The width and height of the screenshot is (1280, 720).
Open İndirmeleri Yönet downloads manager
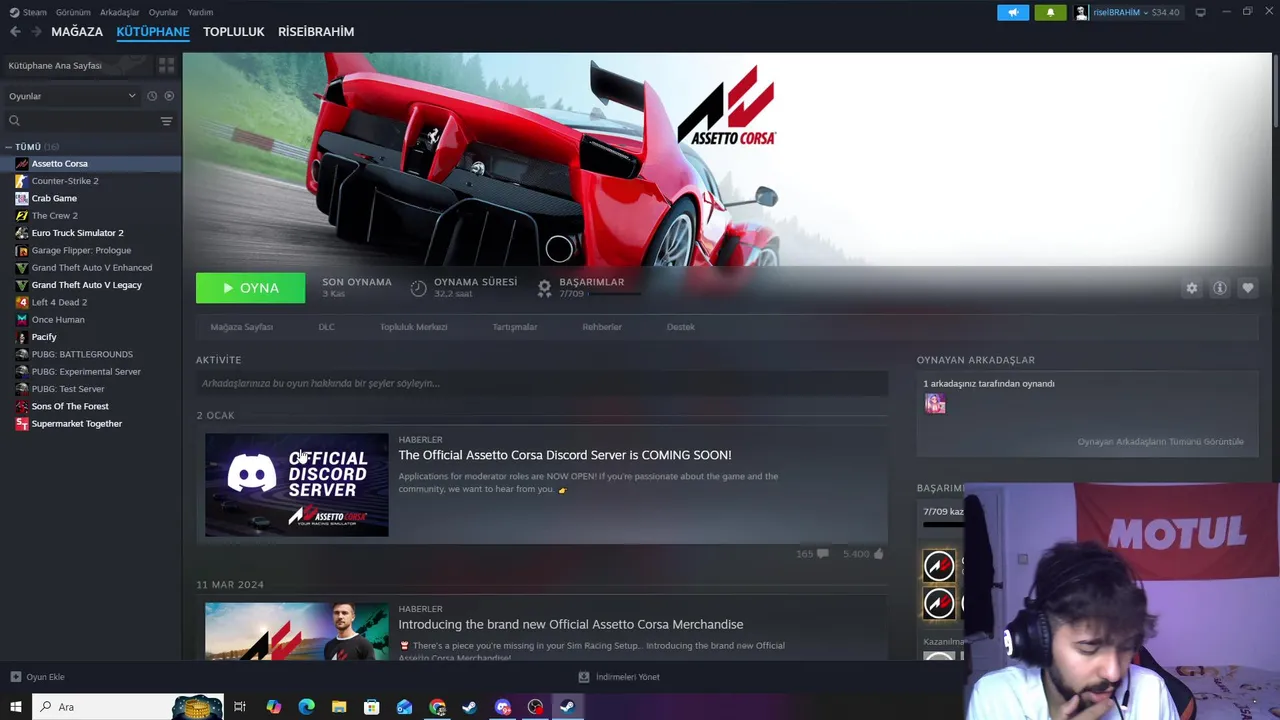point(619,677)
